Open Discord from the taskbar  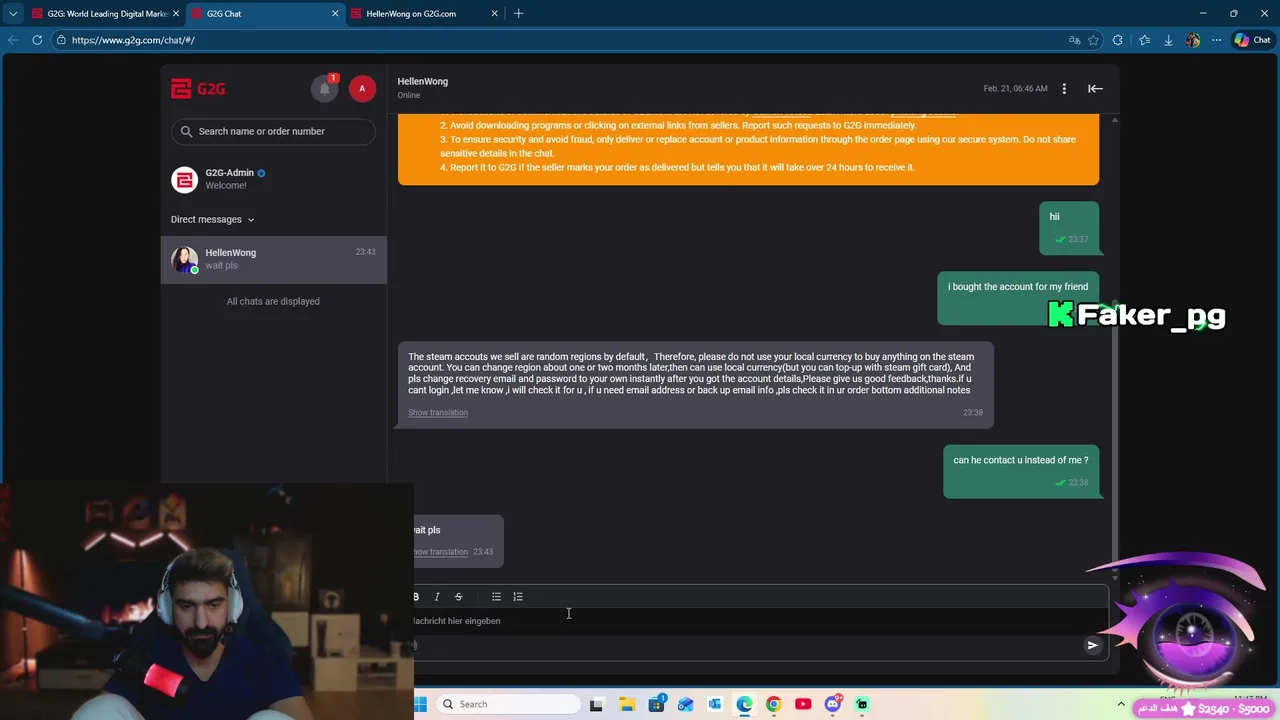pos(832,704)
